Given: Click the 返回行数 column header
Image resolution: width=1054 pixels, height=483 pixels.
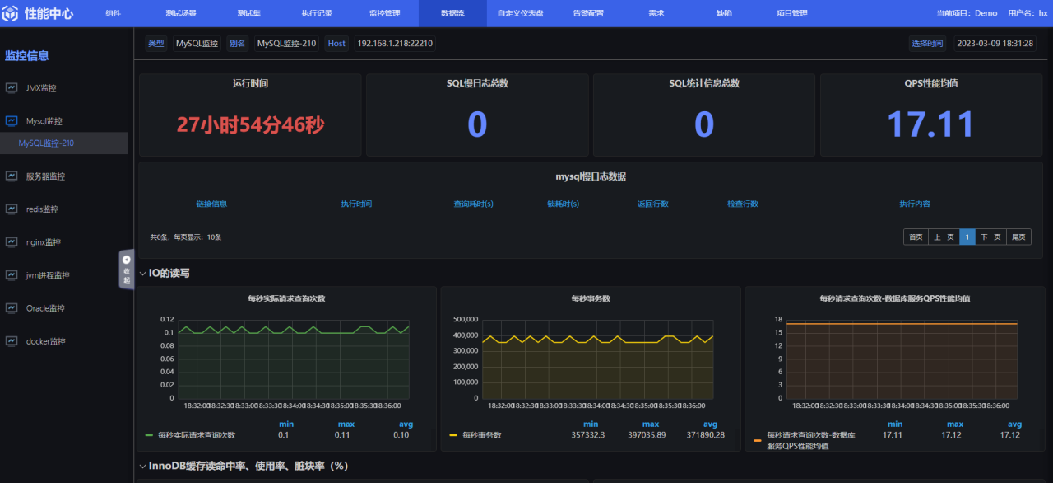Looking at the screenshot, I should (x=653, y=204).
